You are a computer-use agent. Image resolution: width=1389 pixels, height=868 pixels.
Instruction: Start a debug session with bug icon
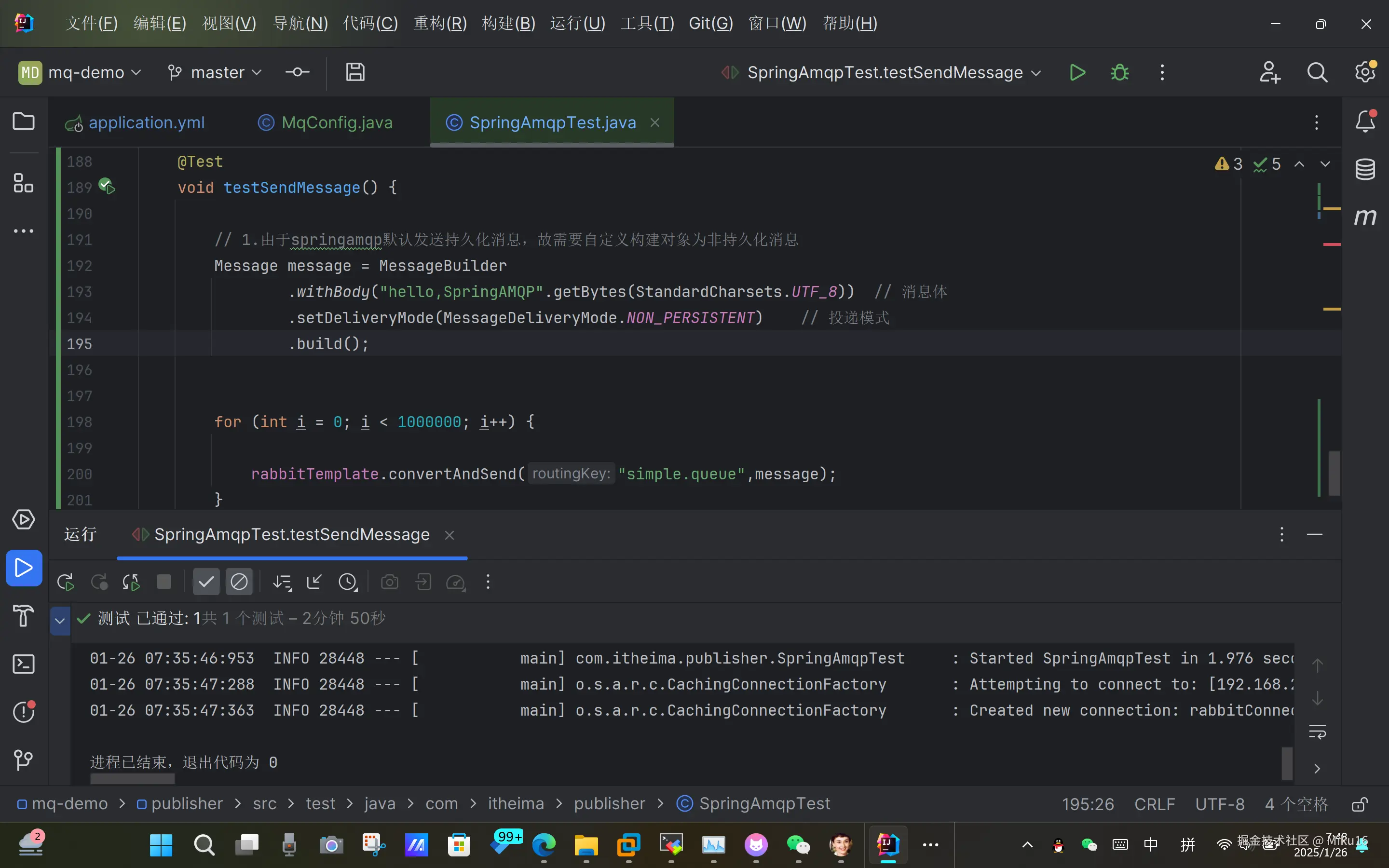tap(1119, 72)
